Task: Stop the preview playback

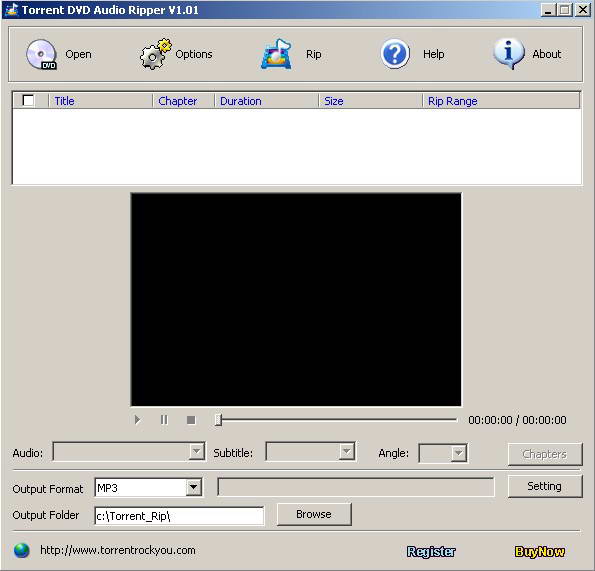Action: pyautogui.click(x=191, y=420)
